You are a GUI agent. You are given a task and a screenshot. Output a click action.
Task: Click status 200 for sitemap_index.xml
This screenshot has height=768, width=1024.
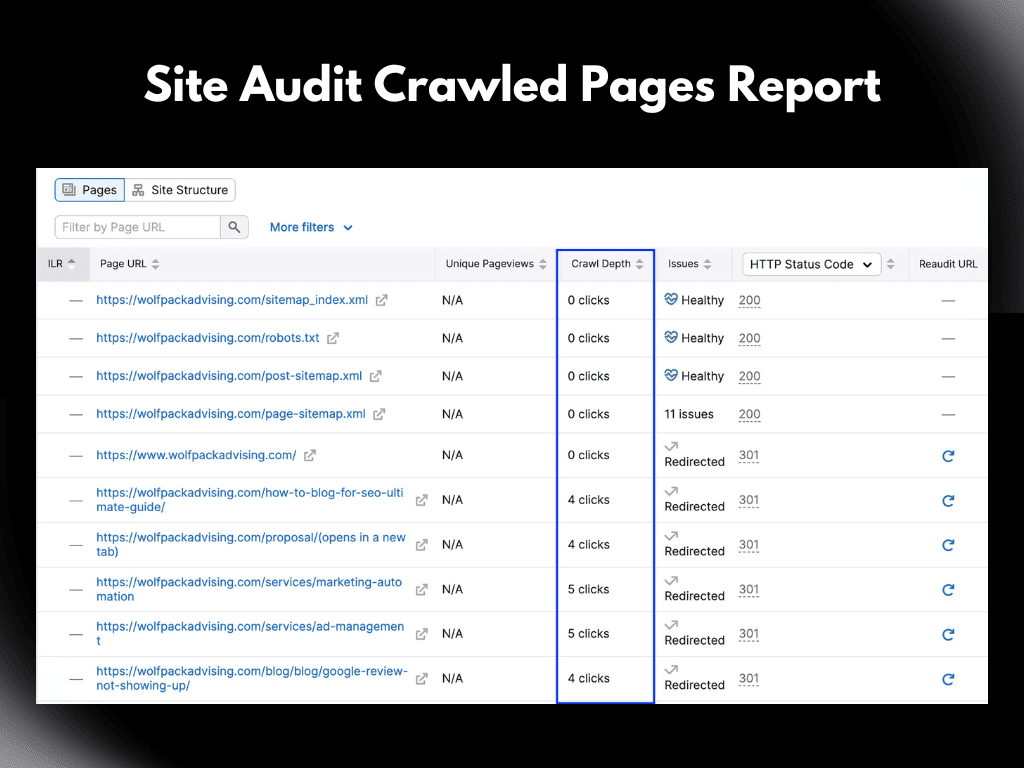pos(750,300)
